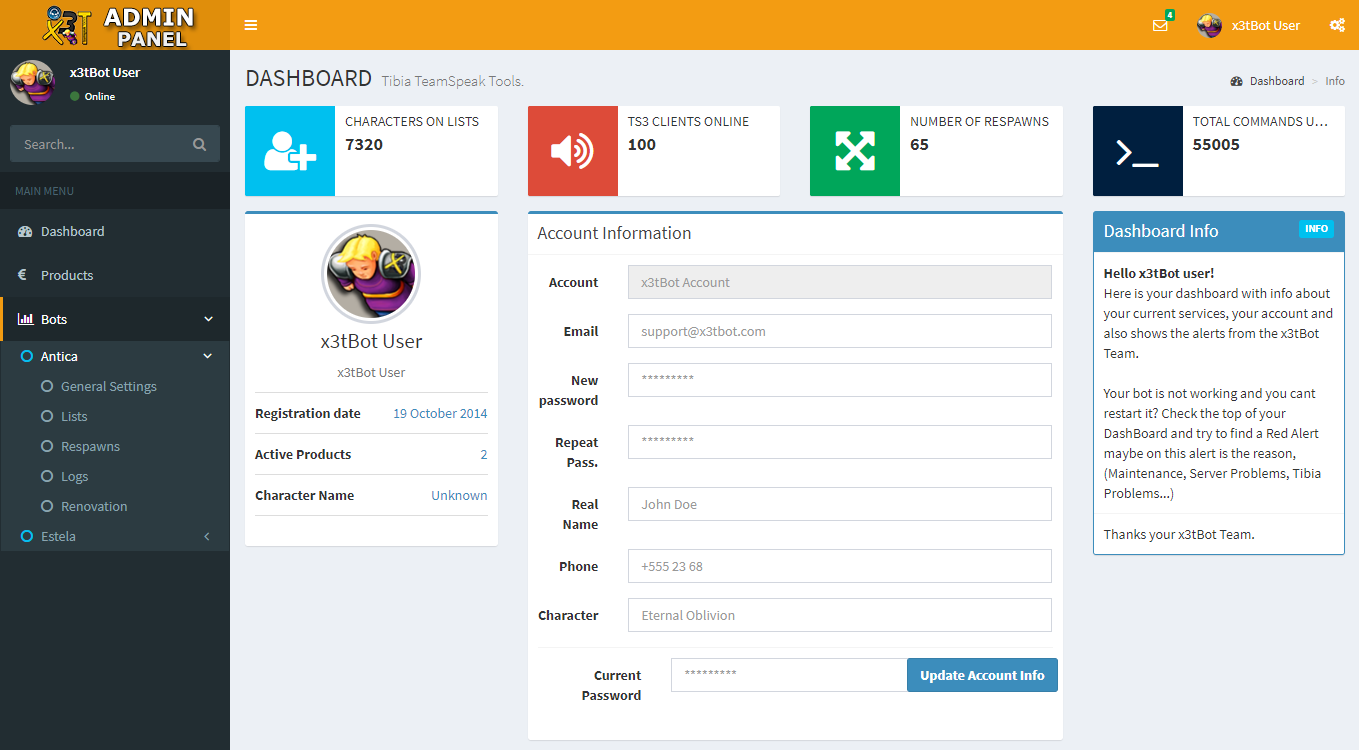Click the terminal icon on Total Commands card
This screenshot has height=750, width=1359.
(1138, 153)
